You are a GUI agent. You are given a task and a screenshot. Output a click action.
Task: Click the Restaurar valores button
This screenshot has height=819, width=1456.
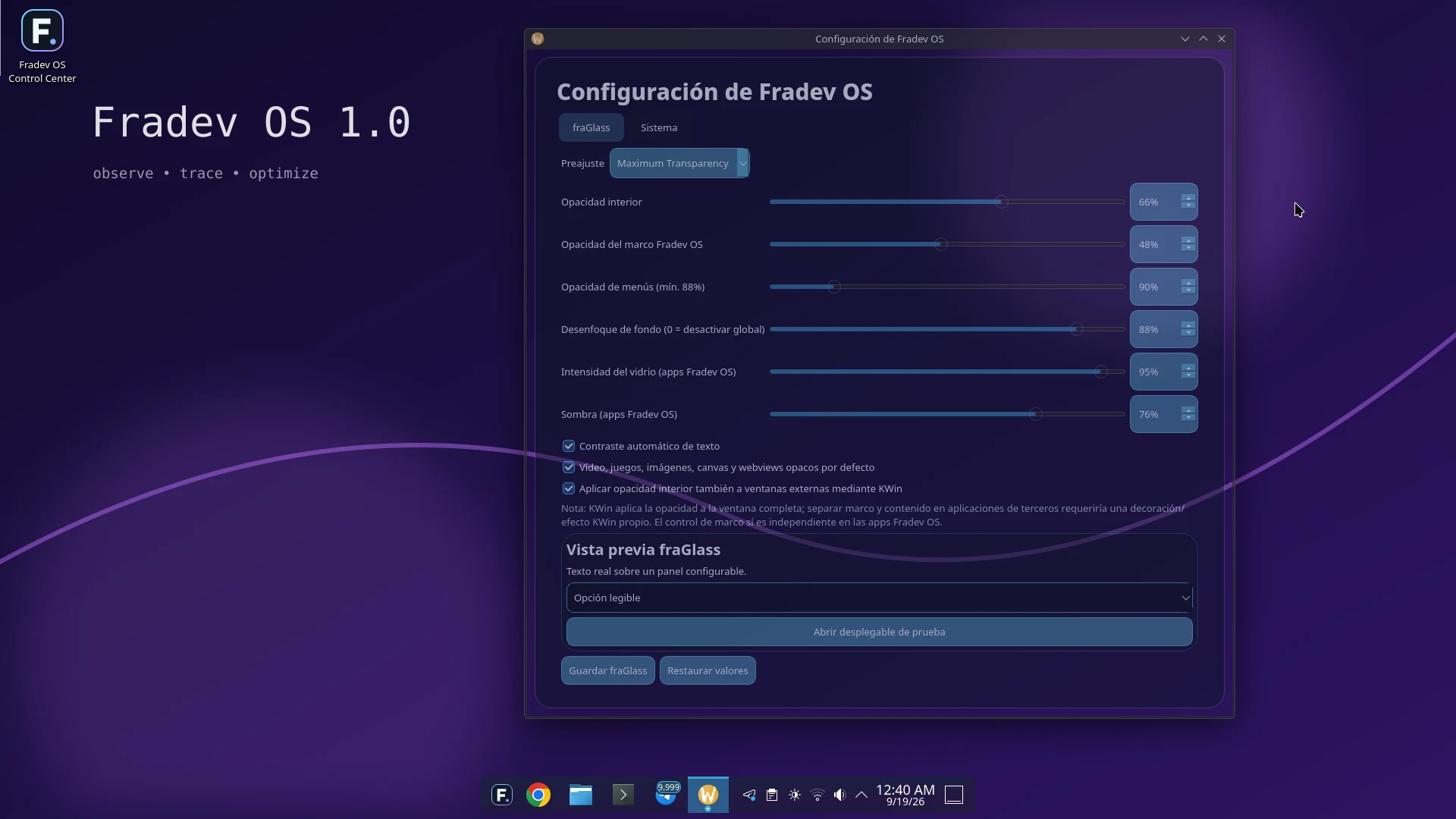[x=708, y=670]
